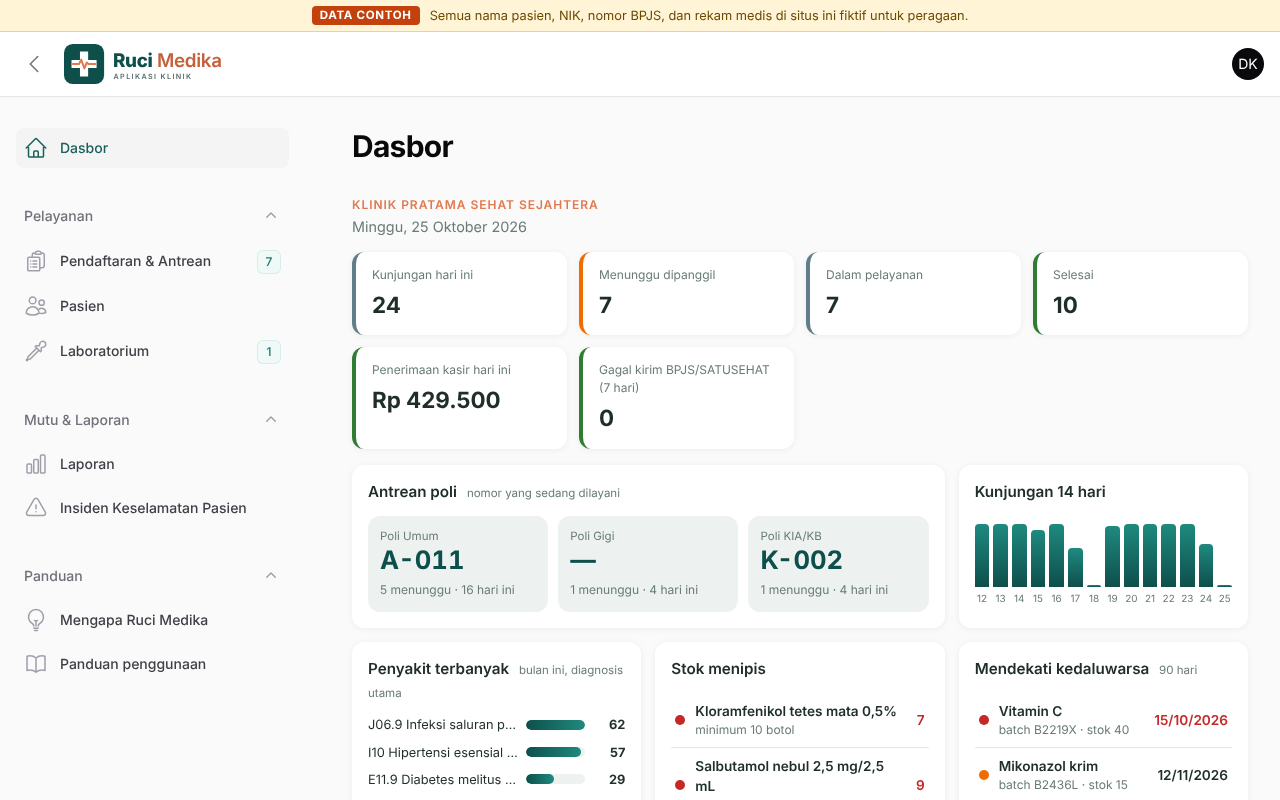Open the Ruci Medika logo icon

click(x=84, y=64)
